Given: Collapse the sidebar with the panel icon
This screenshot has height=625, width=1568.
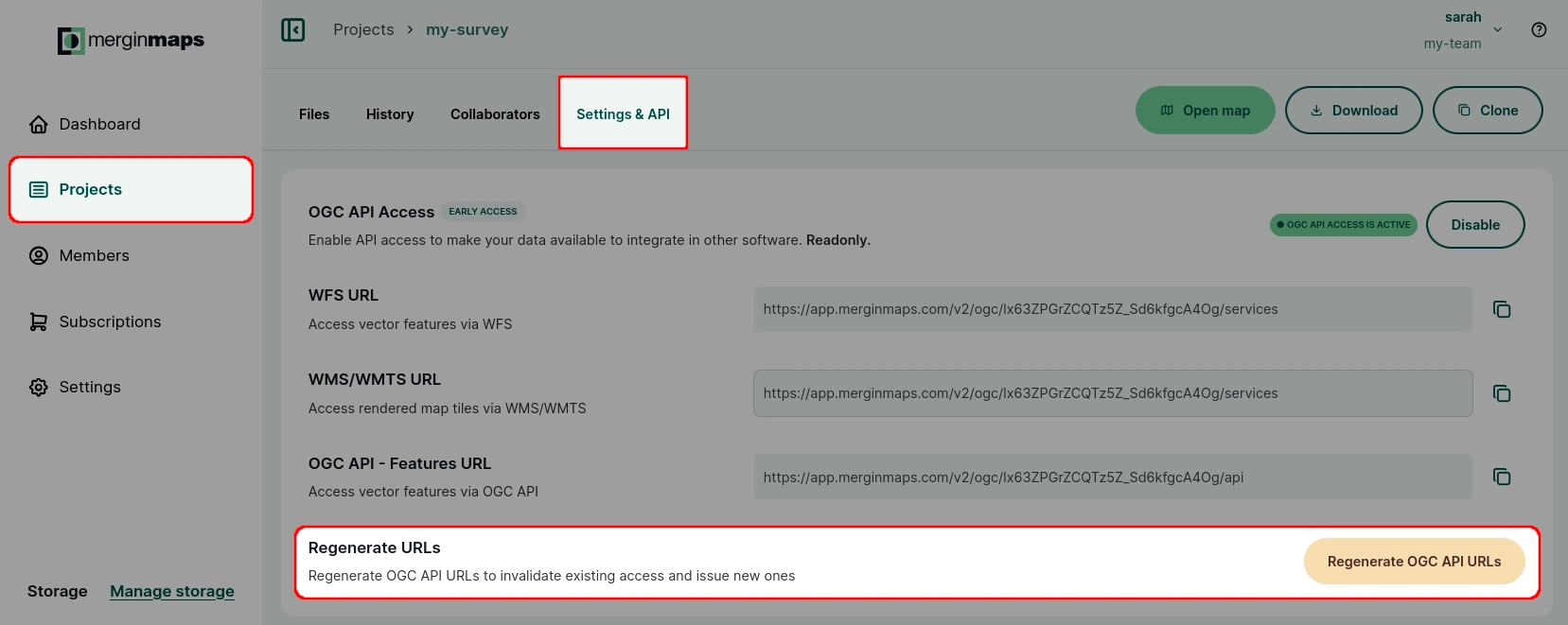Looking at the screenshot, I should tap(293, 30).
